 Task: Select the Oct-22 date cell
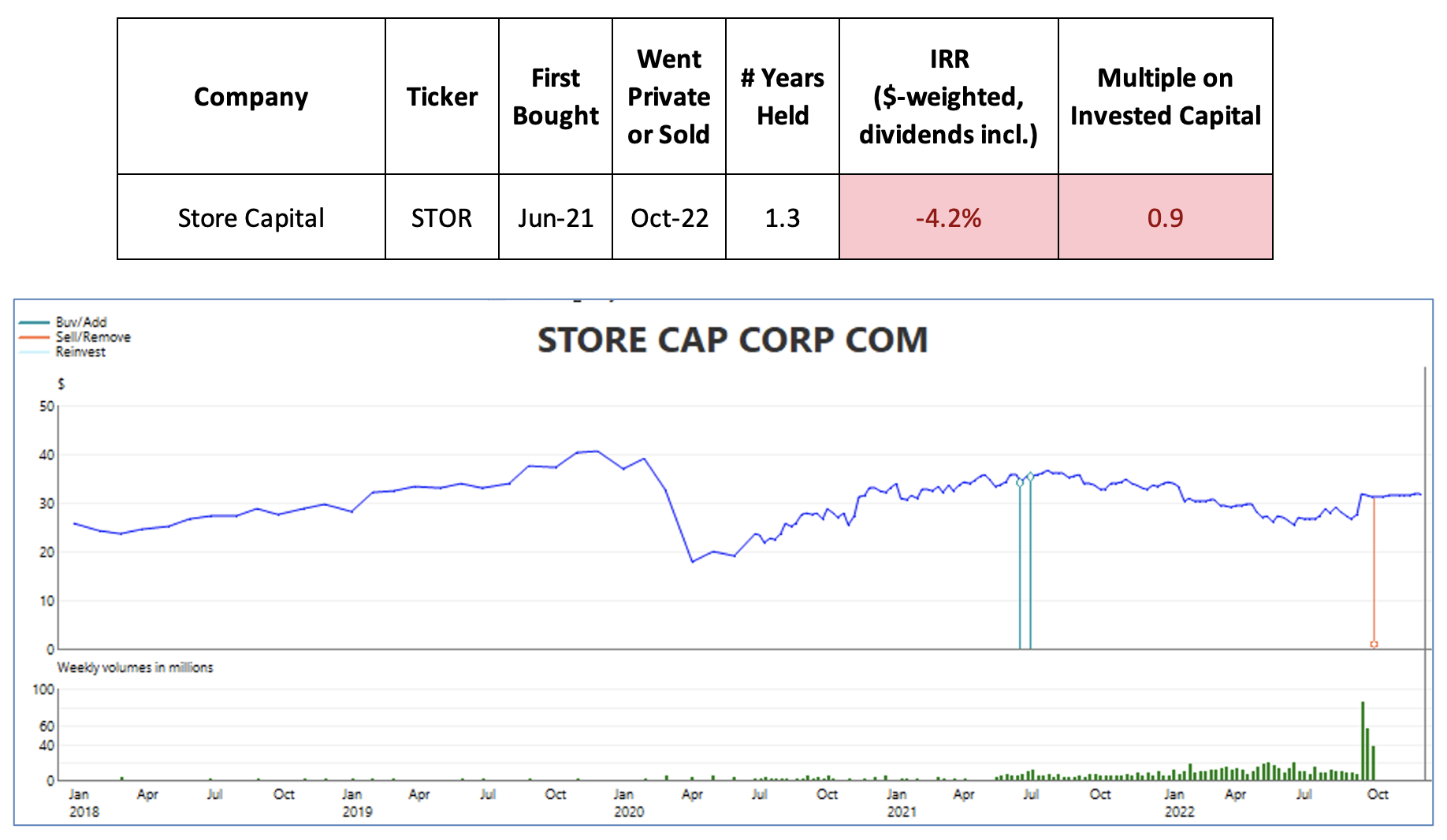click(668, 217)
